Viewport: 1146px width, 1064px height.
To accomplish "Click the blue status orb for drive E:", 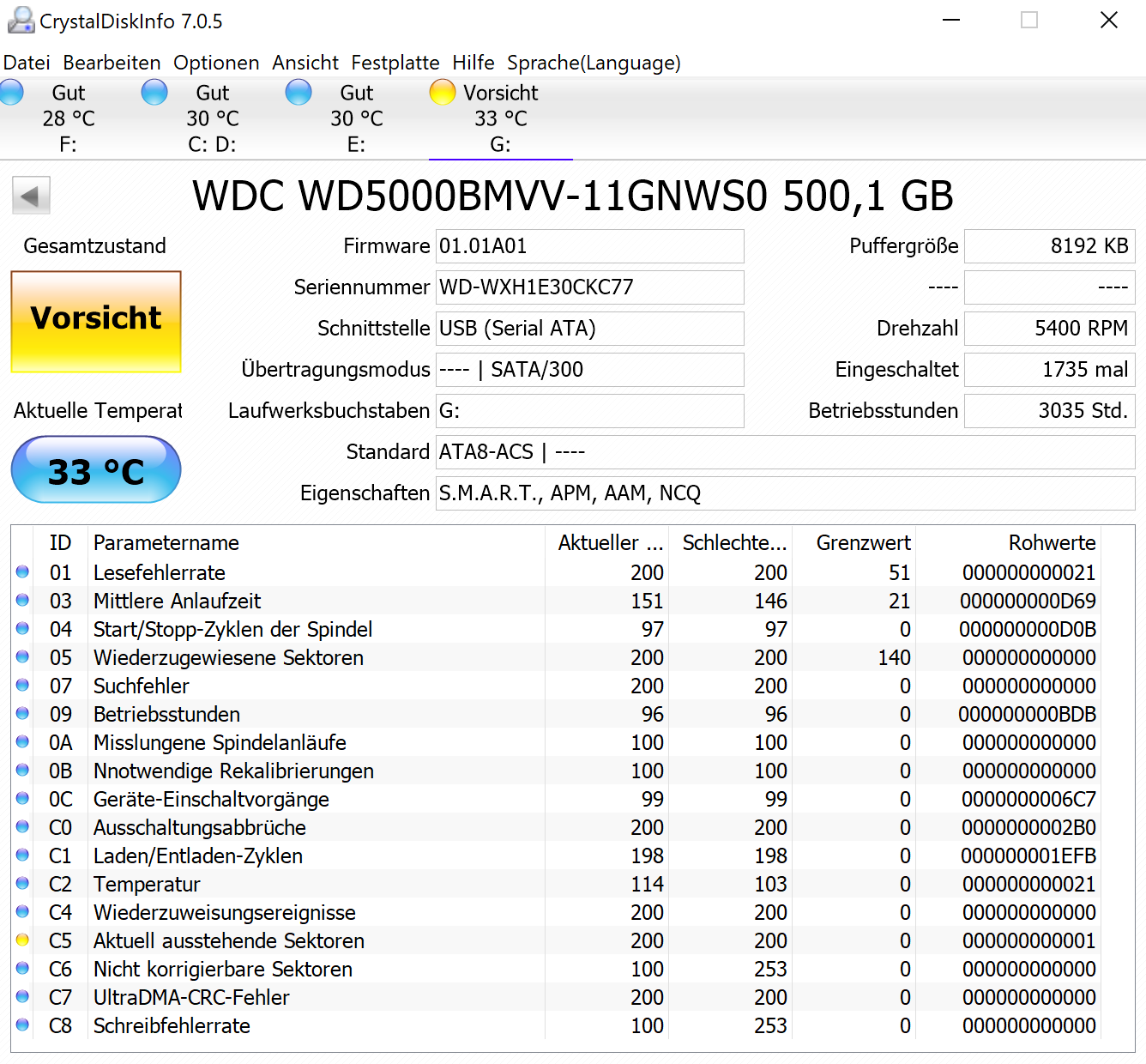I will [x=299, y=92].
